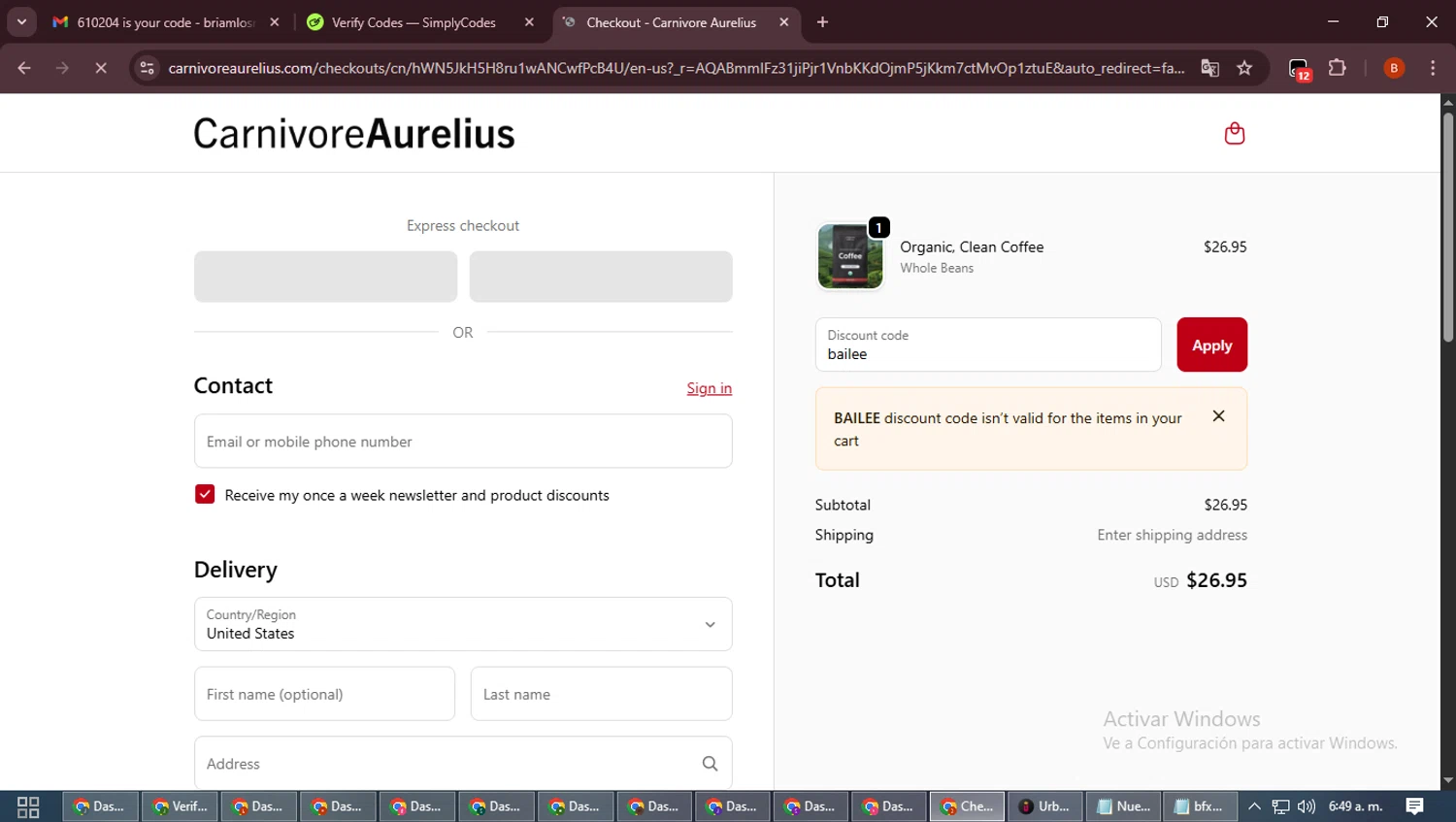Click the second express checkout button
Viewport: 1456px width, 822px height.
[x=601, y=277]
